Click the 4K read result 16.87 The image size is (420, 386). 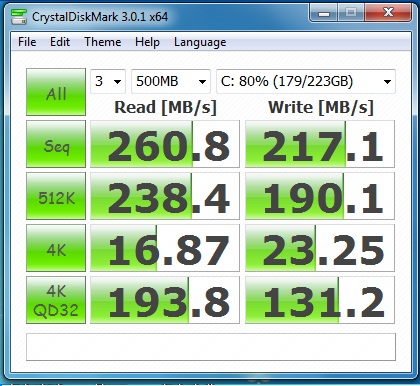coord(165,248)
